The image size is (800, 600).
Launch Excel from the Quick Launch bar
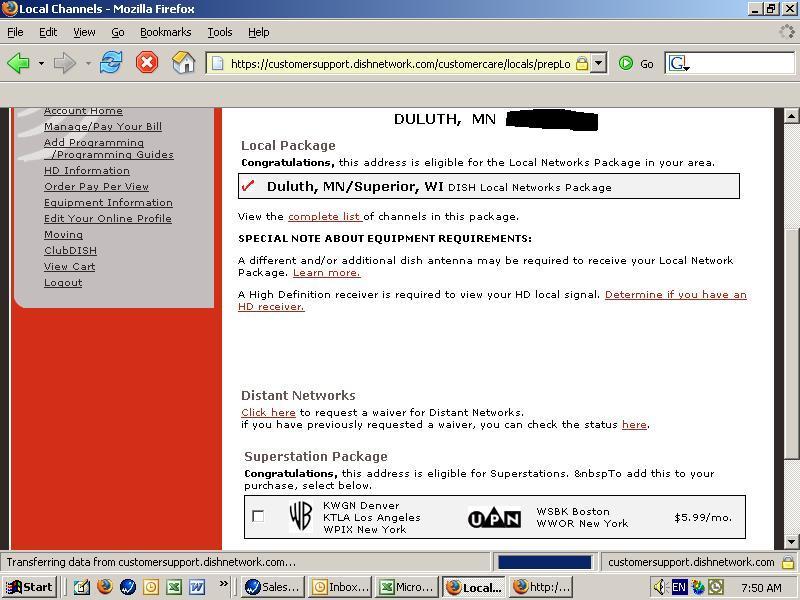coord(174,587)
